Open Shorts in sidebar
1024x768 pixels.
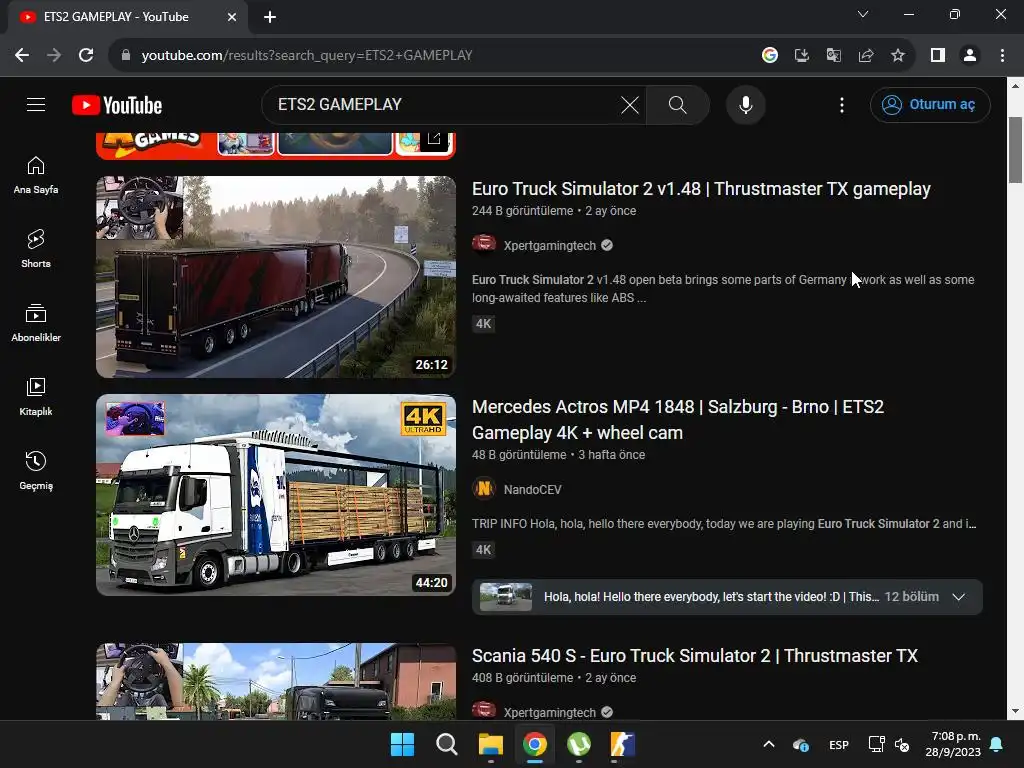tap(36, 249)
